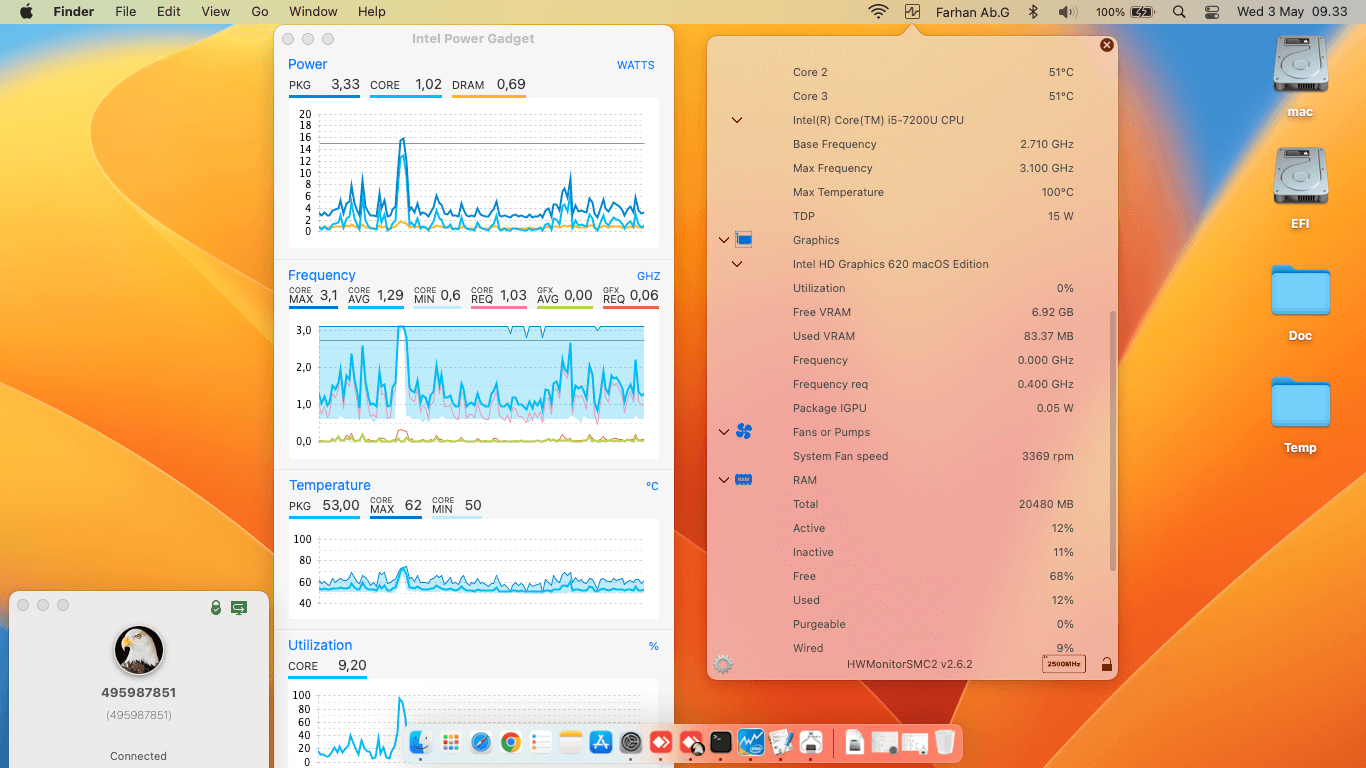Collapse the Intel Core i5-7200U CPU section
Image resolution: width=1366 pixels, height=768 pixels.
pos(737,120)
